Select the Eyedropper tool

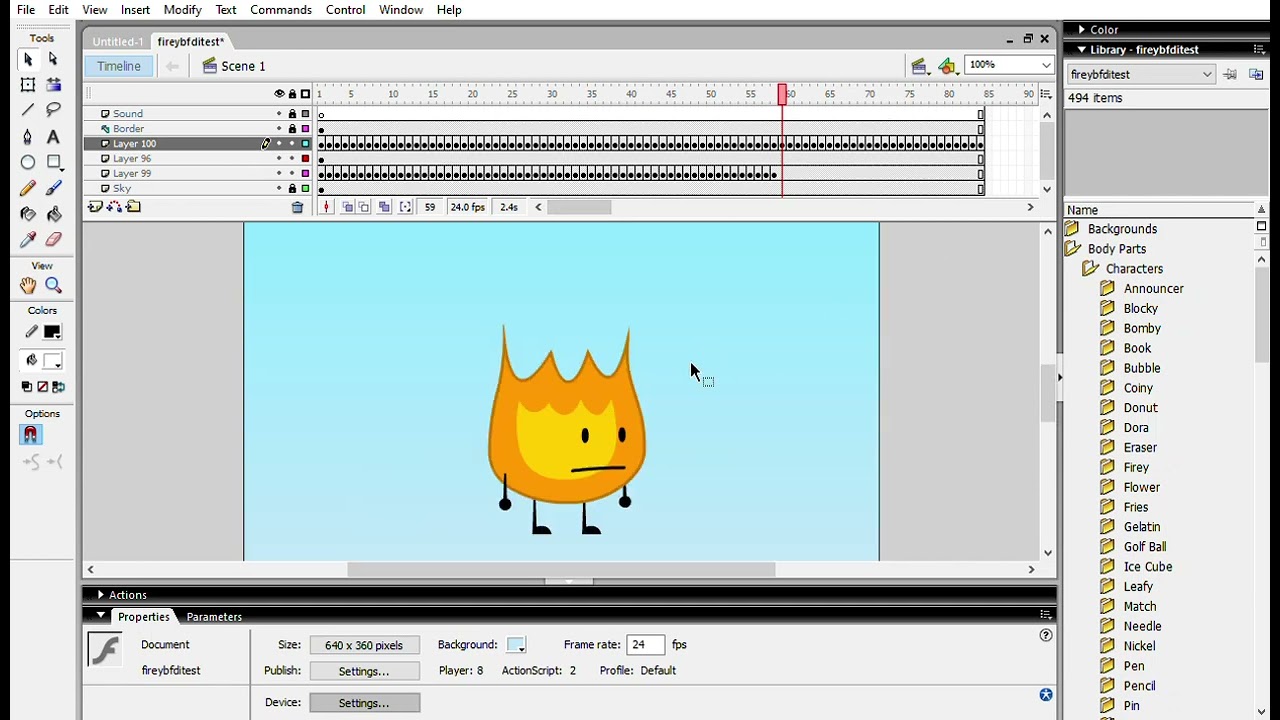click(28, 240)
